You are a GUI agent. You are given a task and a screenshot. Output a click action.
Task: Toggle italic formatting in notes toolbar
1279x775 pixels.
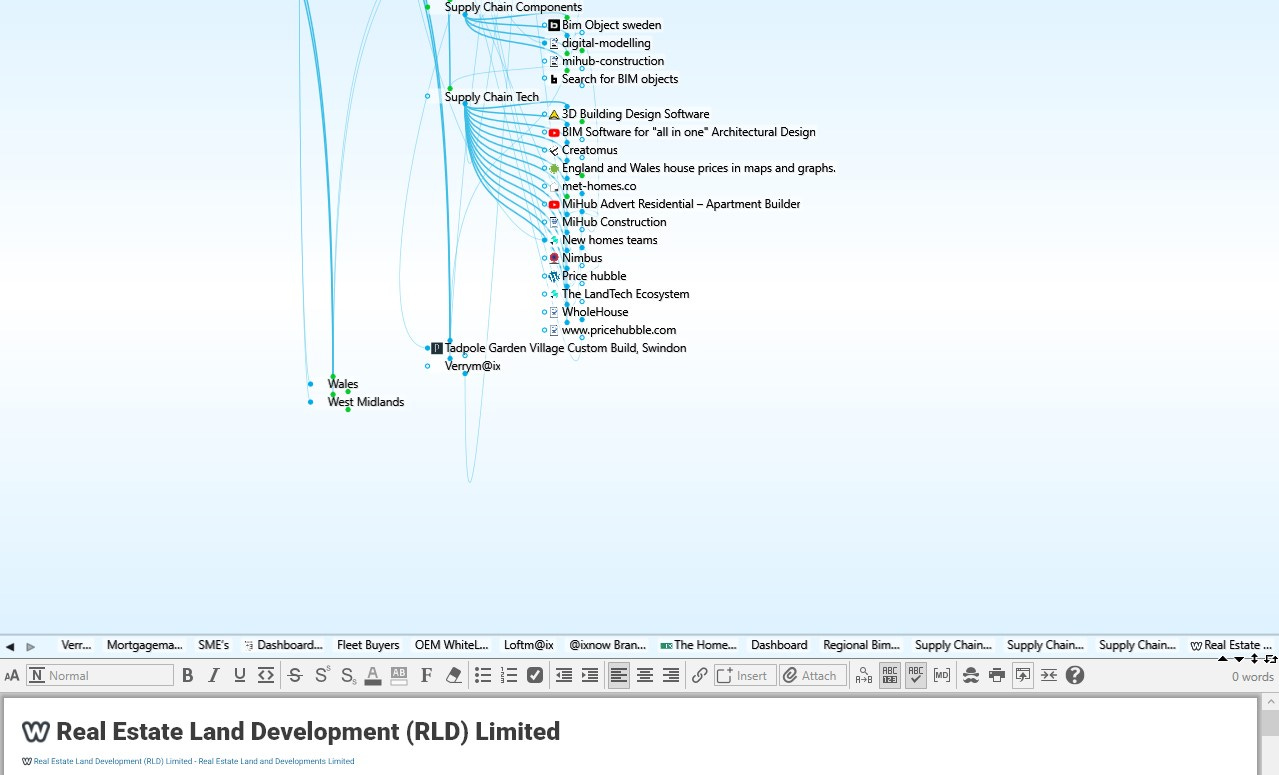[213, 676]
